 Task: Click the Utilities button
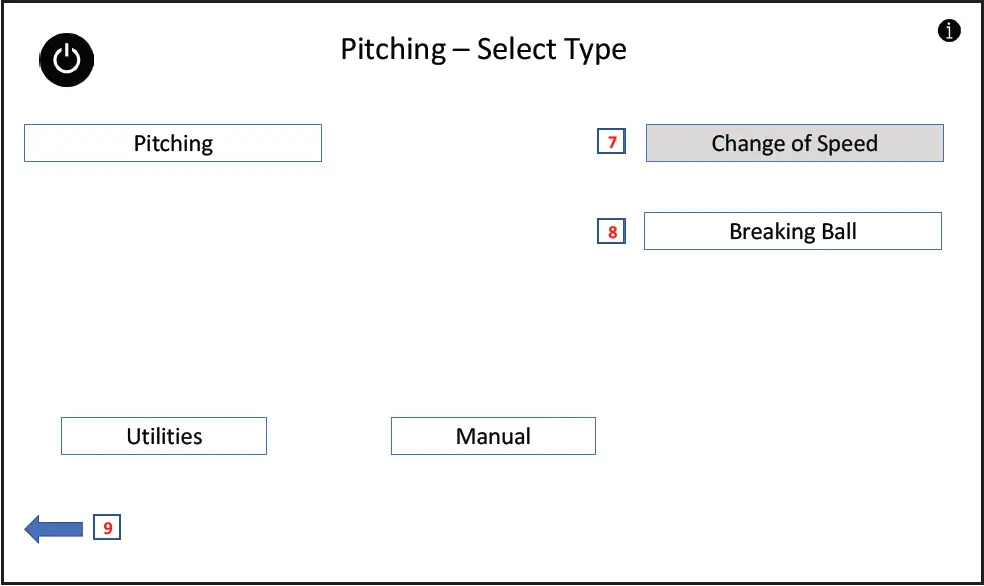[164, 436]
